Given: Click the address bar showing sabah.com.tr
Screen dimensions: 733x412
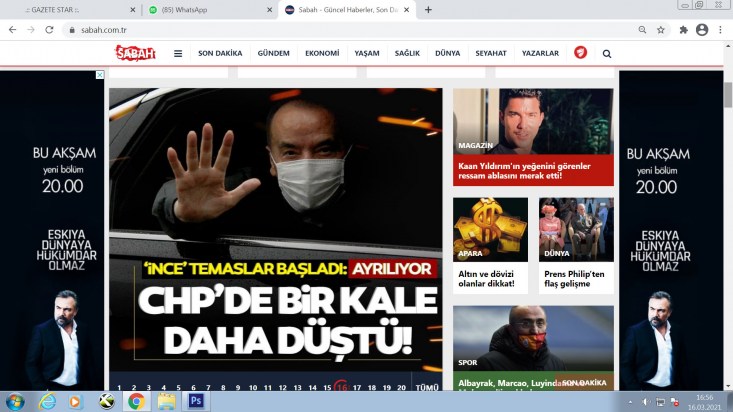Looking at the screenshot, I should [x=351, y=30].
